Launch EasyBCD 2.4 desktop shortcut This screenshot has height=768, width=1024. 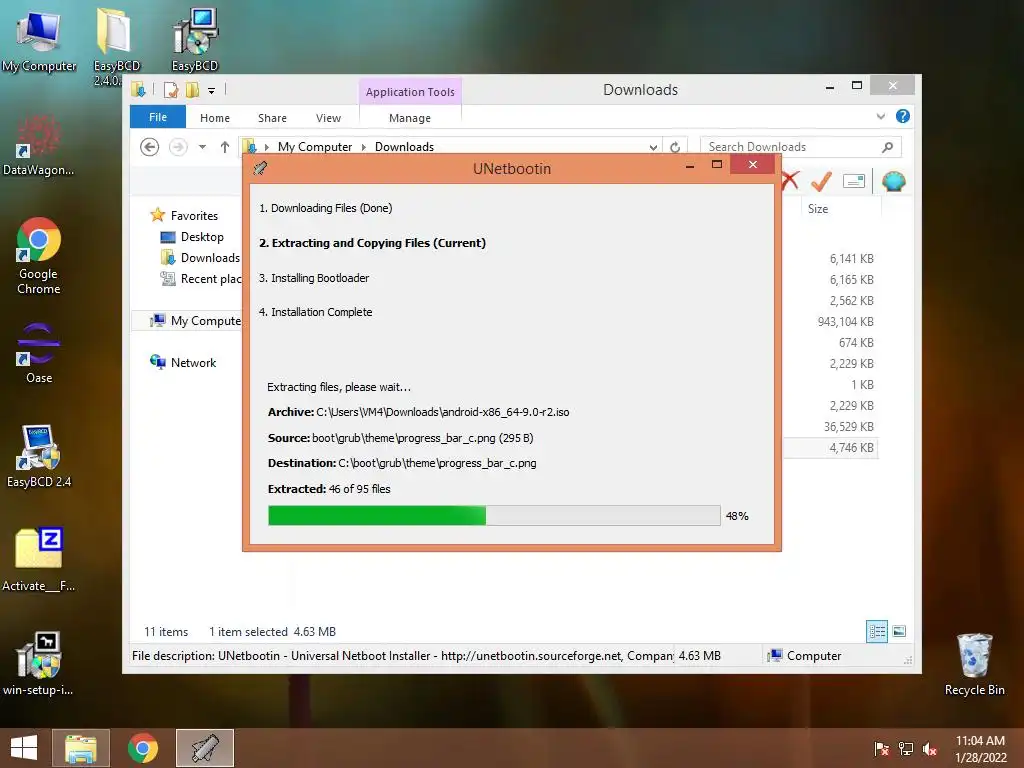point(39,456)
